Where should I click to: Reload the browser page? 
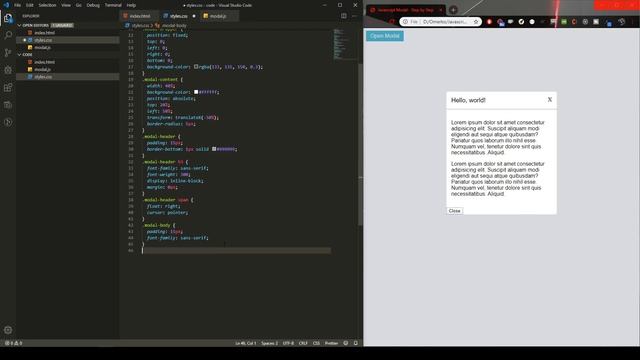pos(392,22)
